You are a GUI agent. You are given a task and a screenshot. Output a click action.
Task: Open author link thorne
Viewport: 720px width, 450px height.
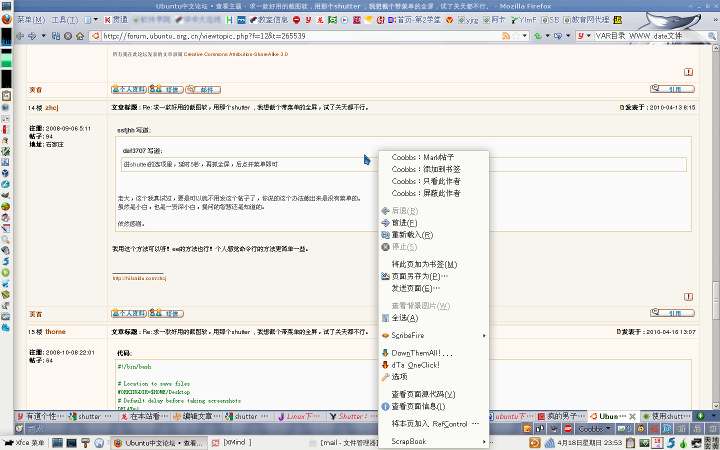[x=55, y=332]
